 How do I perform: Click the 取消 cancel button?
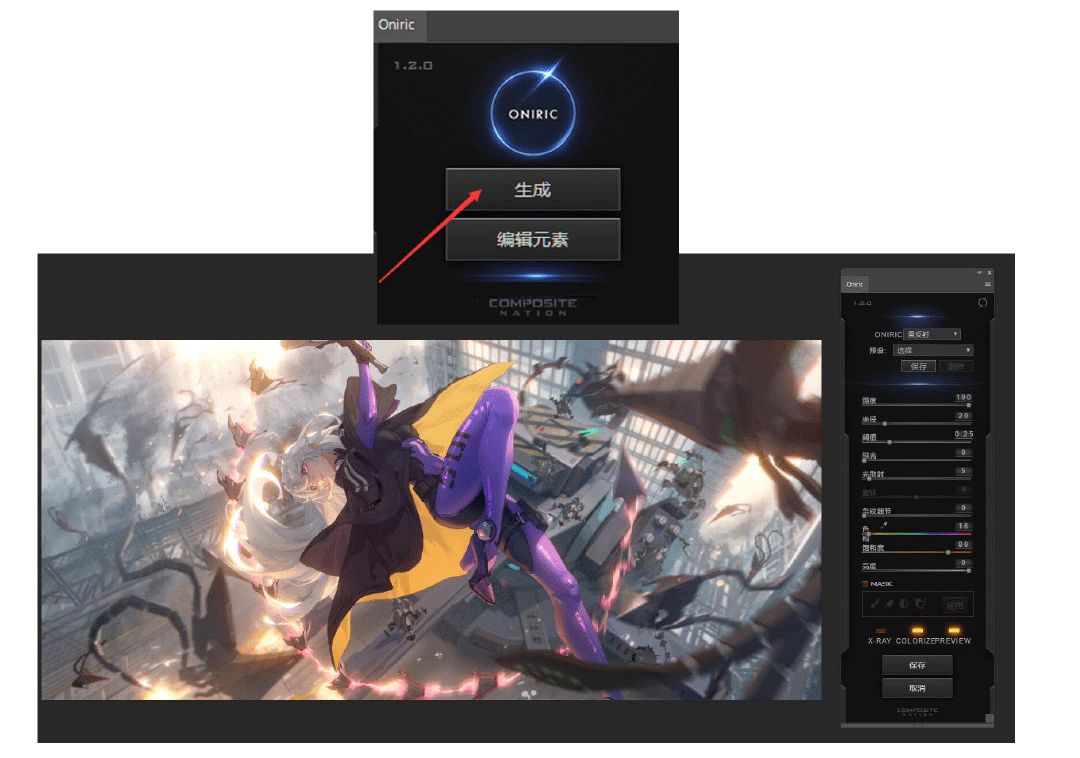tap(917, 688)
